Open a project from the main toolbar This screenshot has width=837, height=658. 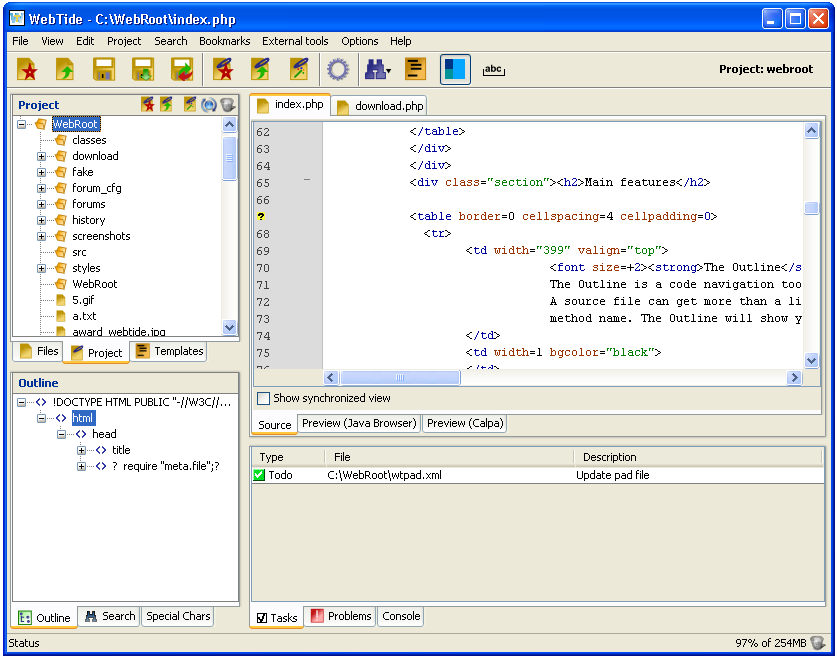[261, 69]
